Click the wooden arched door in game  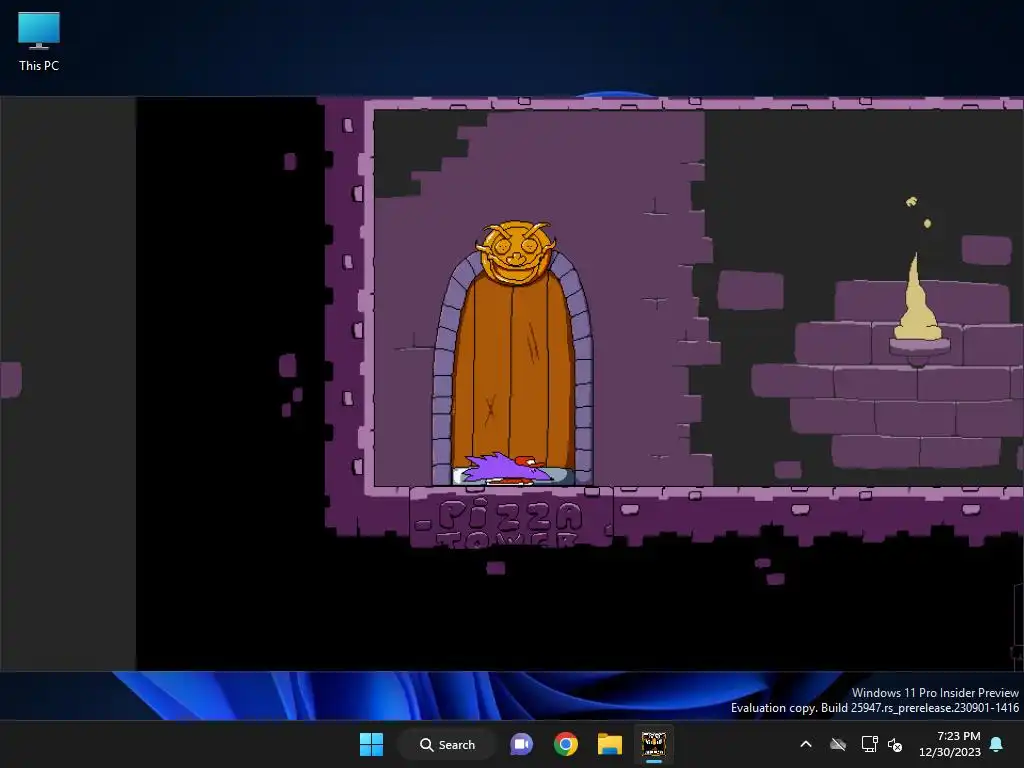coord(513,372)
